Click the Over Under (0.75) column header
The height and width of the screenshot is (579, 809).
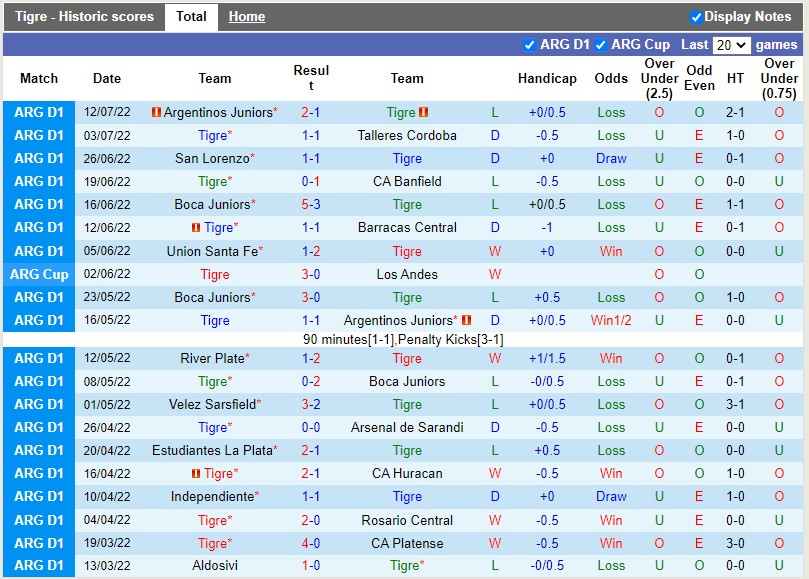point(779,78)
